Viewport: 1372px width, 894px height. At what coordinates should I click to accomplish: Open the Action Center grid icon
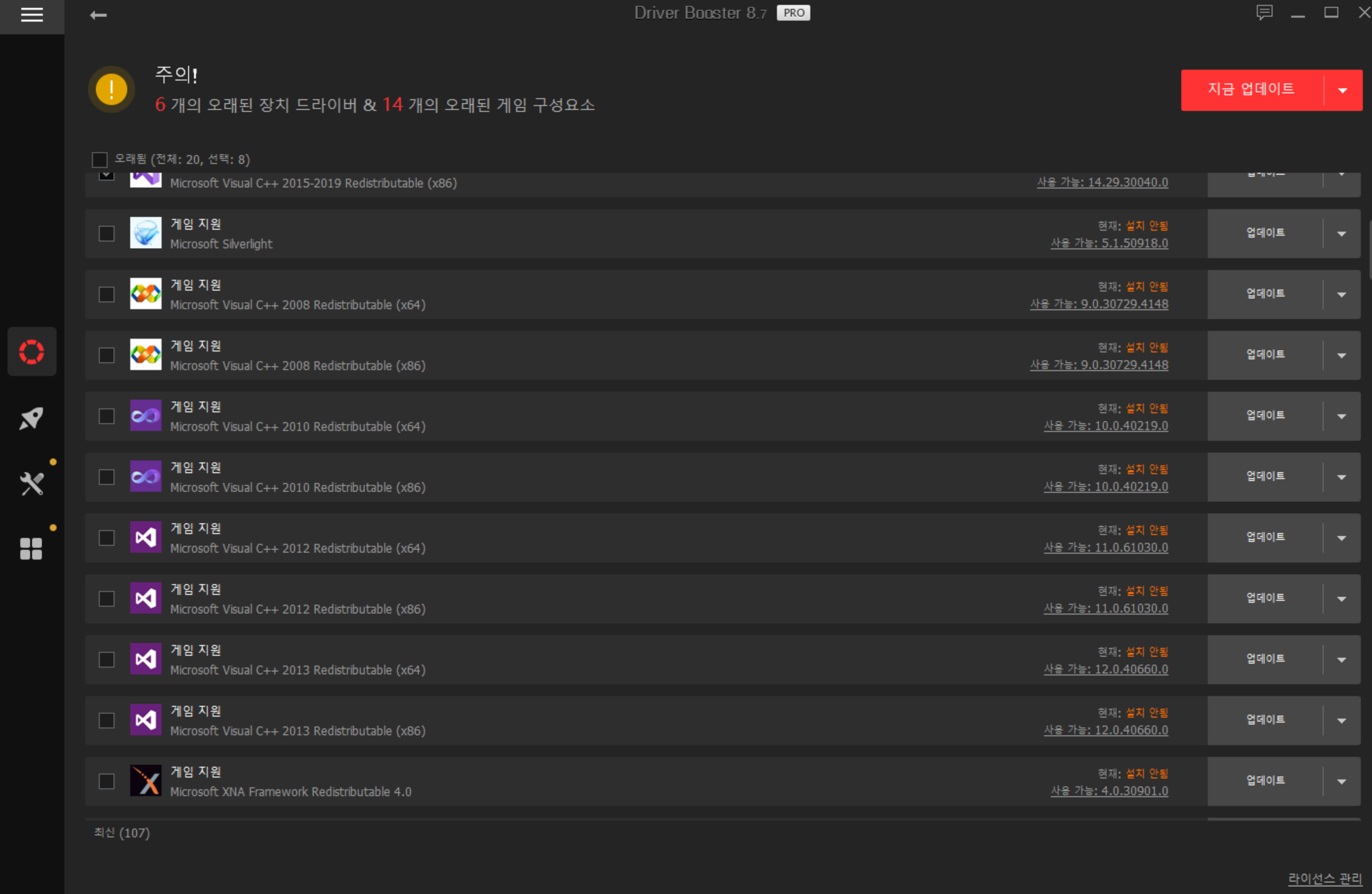coord(31,548)
